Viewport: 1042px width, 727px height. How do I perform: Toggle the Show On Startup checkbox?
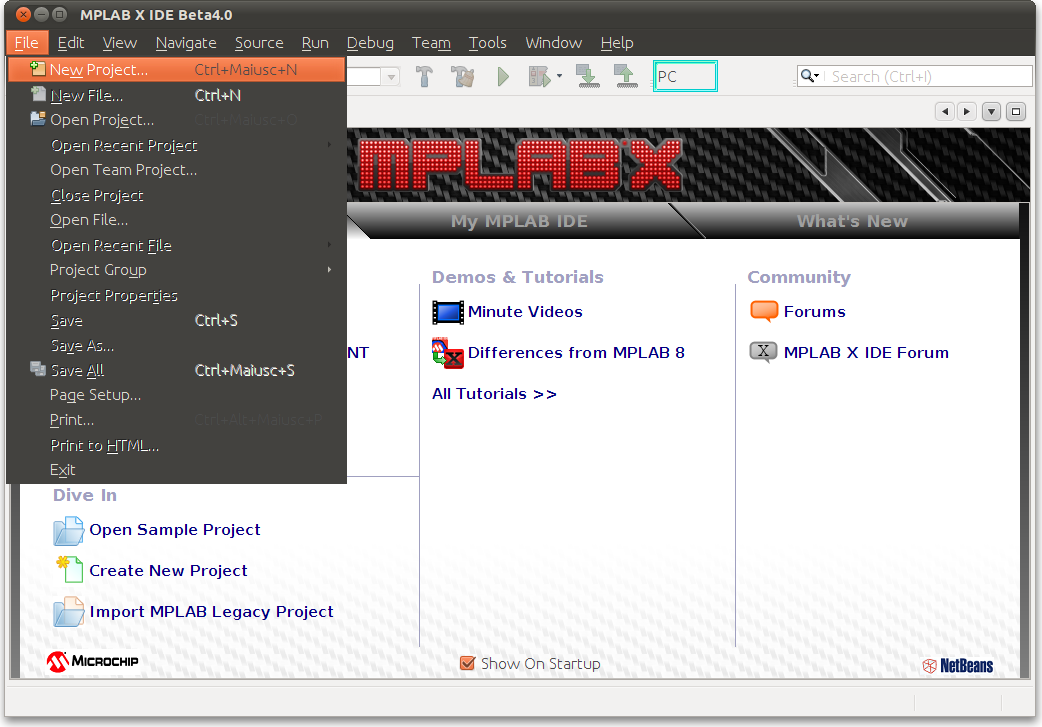pyautogui.click(x=467, y=663)
